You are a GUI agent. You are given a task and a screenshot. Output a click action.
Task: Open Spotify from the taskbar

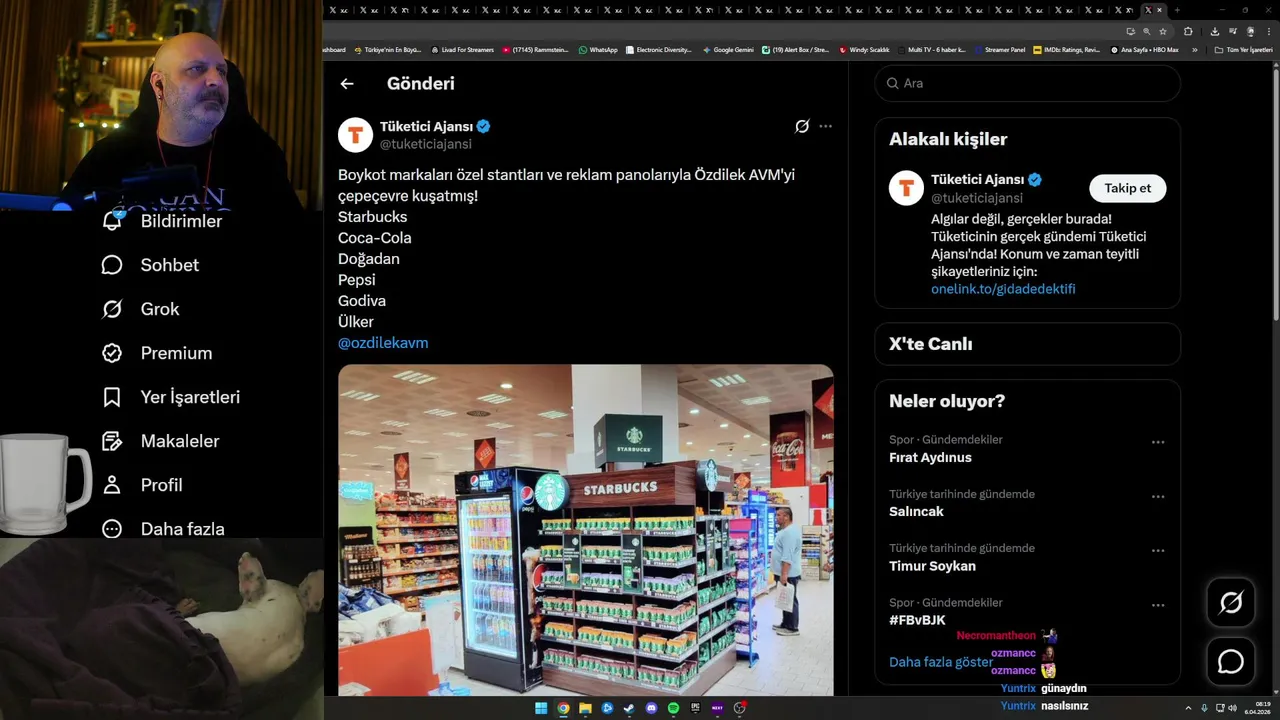673,708
